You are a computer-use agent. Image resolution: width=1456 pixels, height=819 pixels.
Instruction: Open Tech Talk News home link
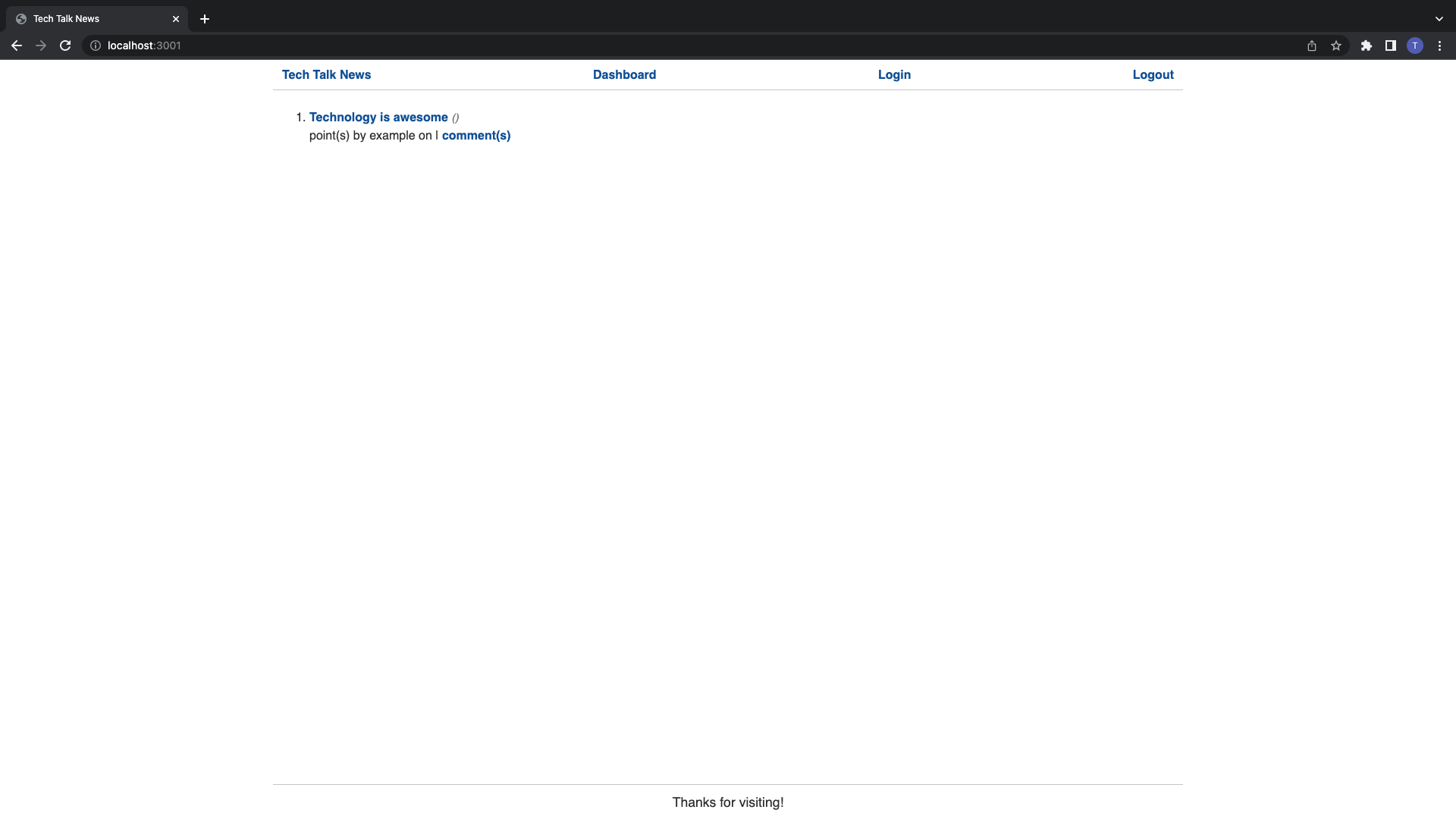326,74
